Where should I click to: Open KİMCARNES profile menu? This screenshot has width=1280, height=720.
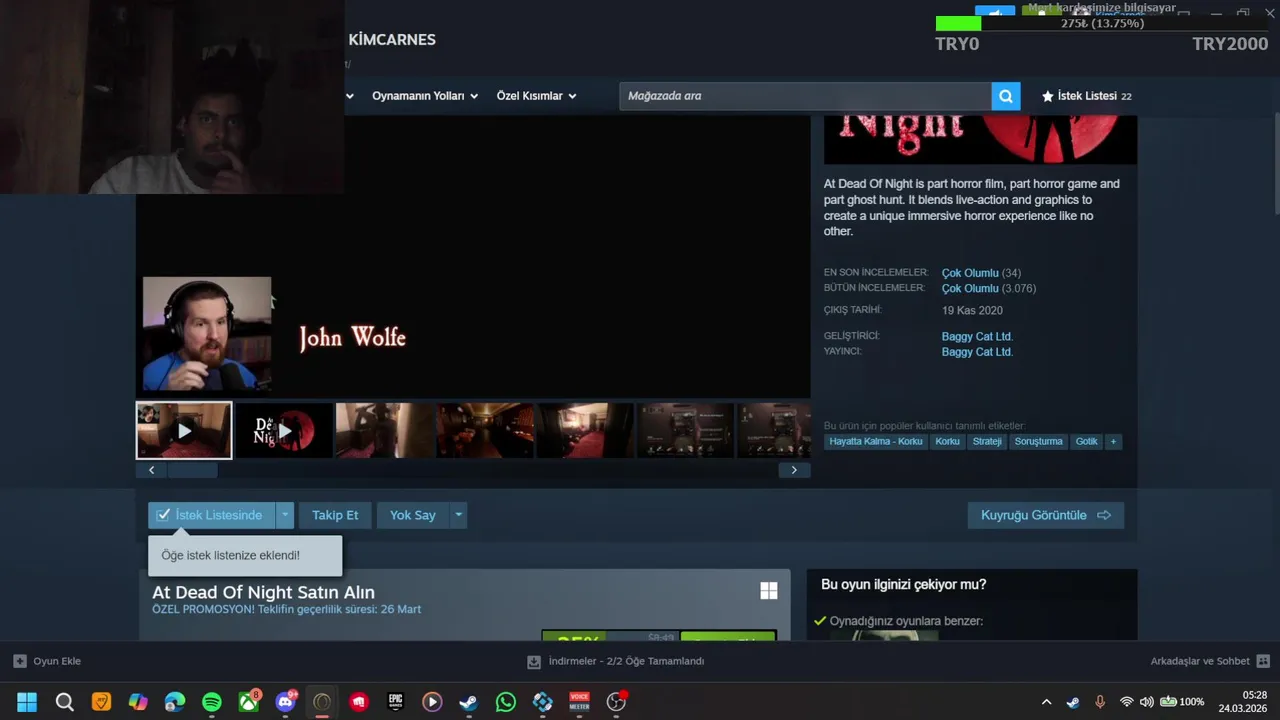[x=392, y=40]
